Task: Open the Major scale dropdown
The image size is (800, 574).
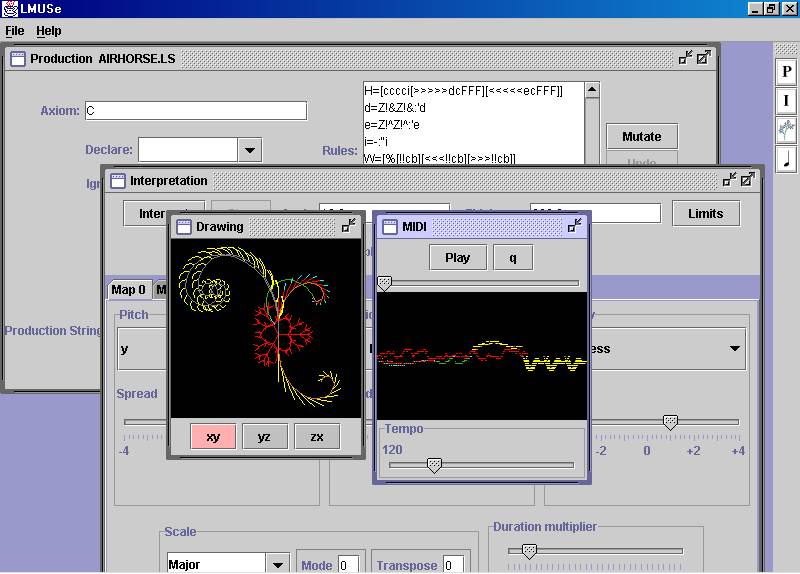Action: click(x=278, y=564)
